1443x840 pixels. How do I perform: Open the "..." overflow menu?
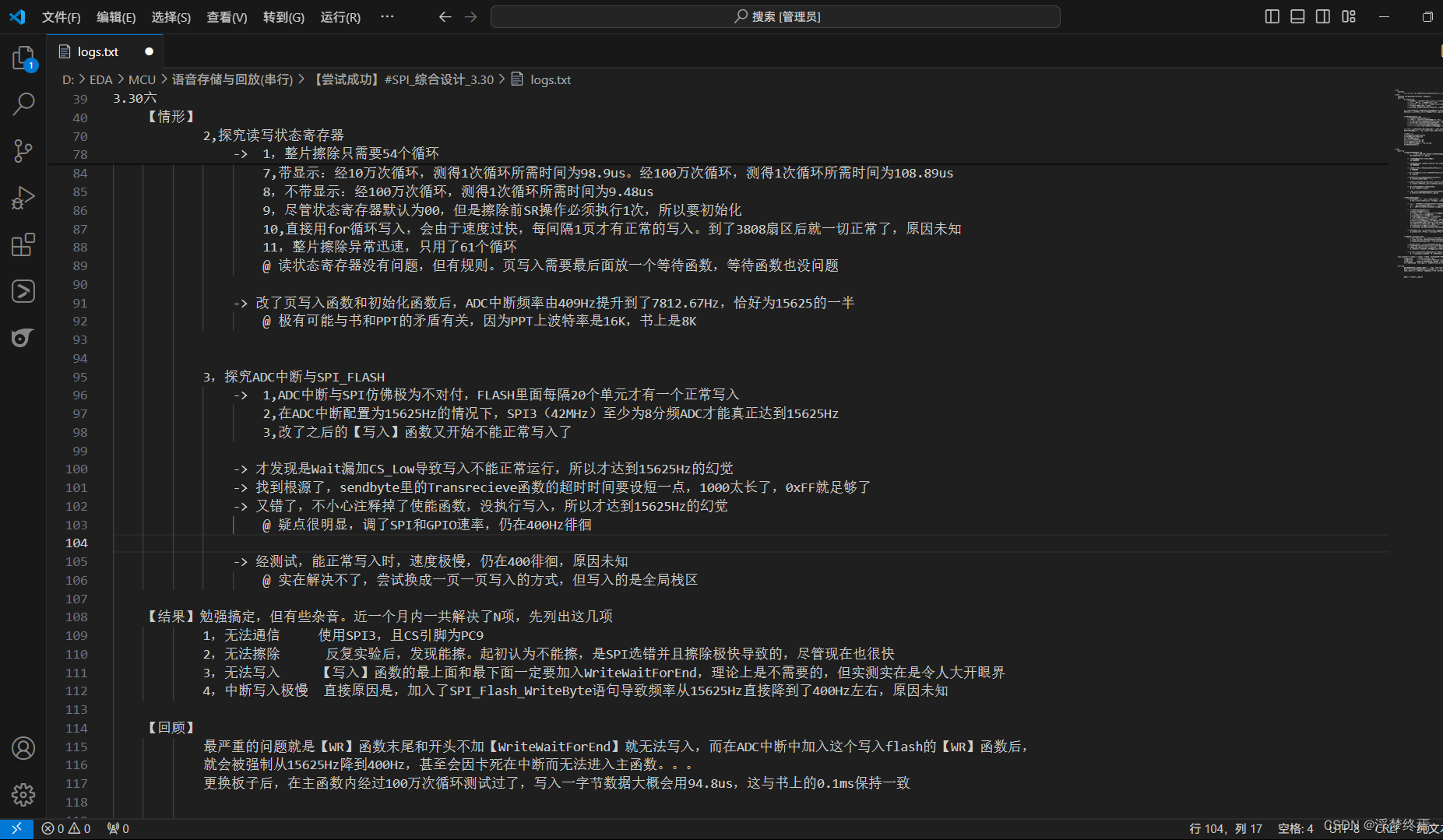tap(387, 16)
